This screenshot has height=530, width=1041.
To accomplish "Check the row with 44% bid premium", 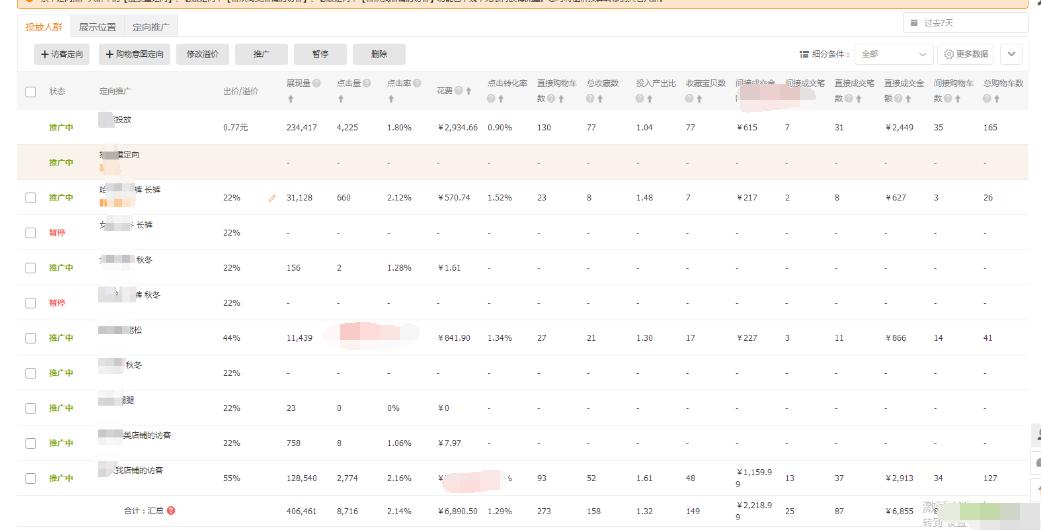I will coord(30,338).
